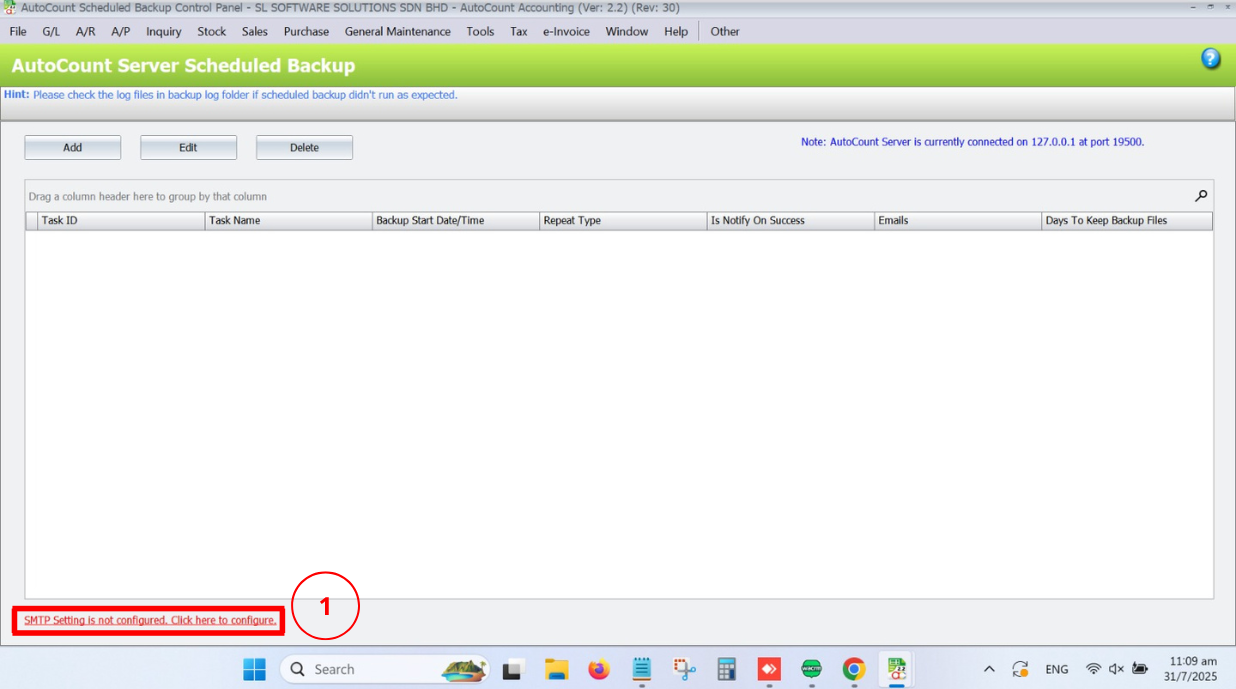Open Snipping Tool from the taskbar
1236x689 pixels.
point(684,669)
